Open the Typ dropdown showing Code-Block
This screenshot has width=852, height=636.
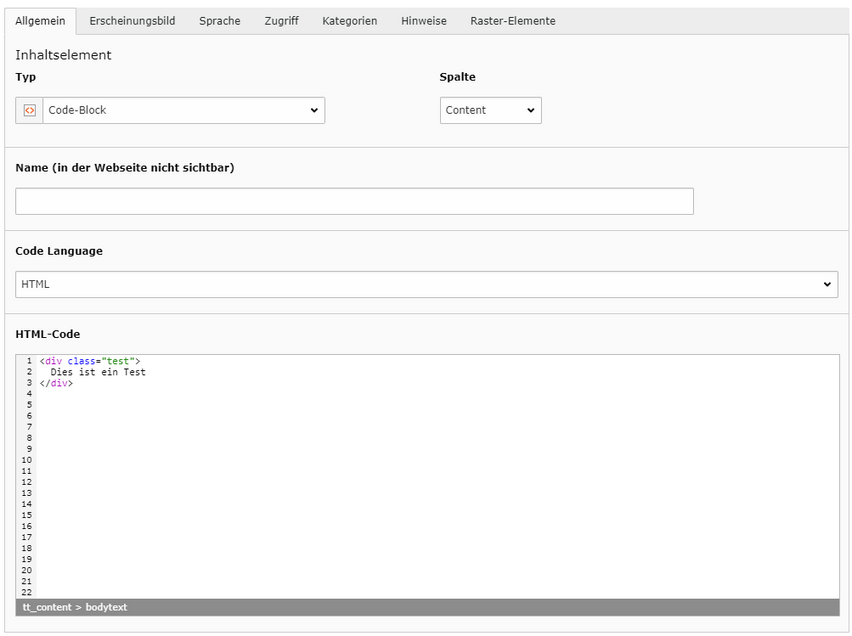click(183, 111)
